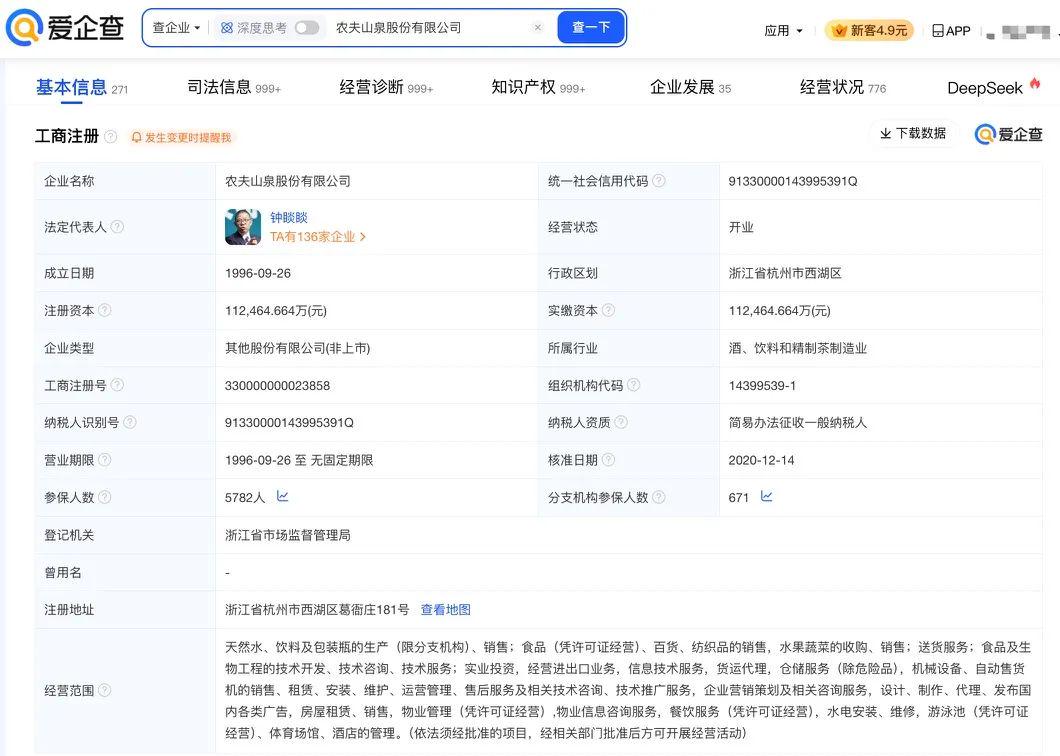Open the 钟睒睒 profile link
The image size is (1060, 756).
(289, 217)
